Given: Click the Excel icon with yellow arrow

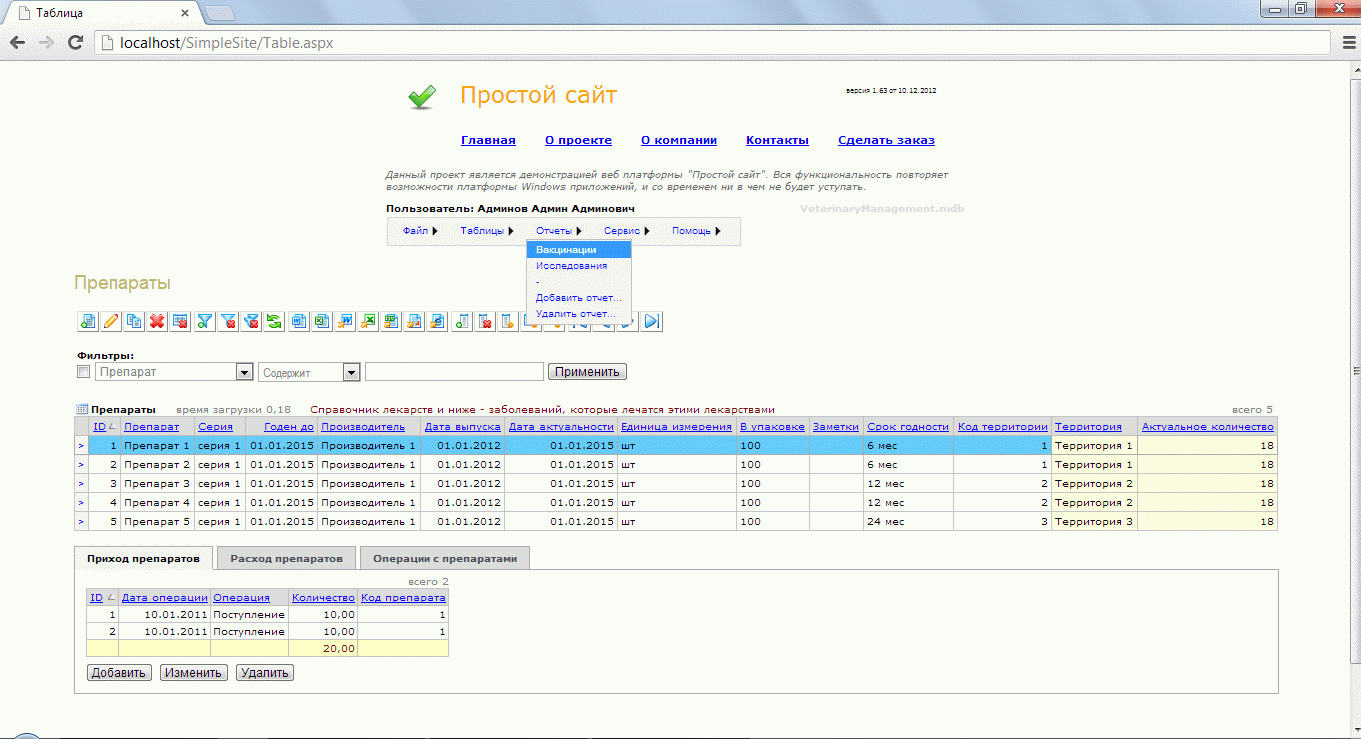Looking at the screenshot, I should 368,321.
